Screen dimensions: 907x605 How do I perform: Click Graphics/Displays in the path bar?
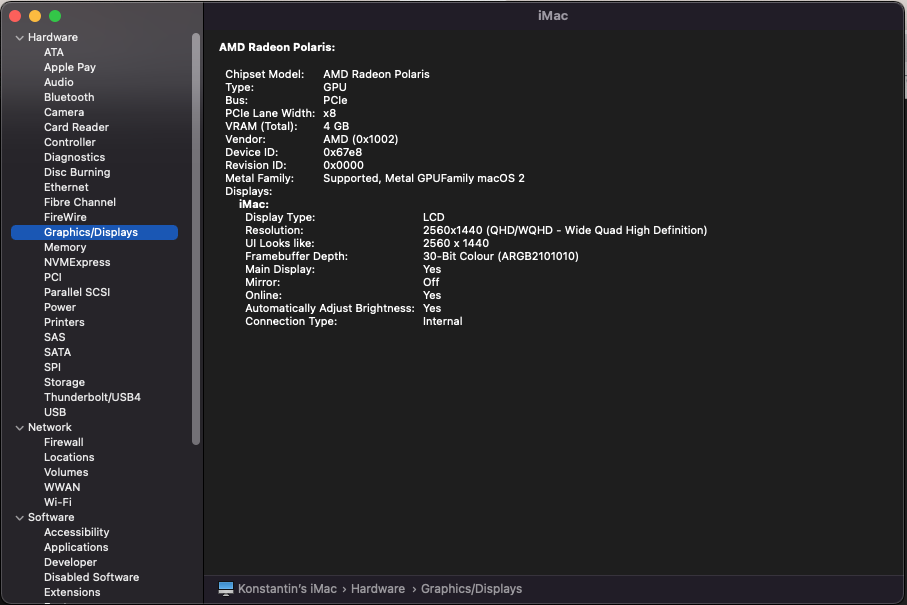click(x=471, y=589)
